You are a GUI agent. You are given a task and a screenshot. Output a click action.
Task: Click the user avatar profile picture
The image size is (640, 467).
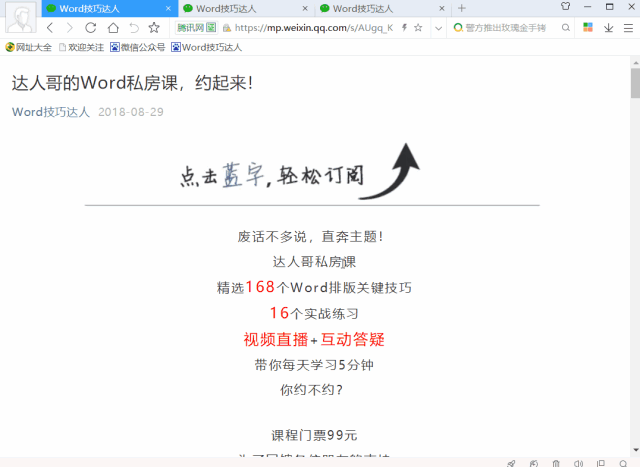(21, 17)
